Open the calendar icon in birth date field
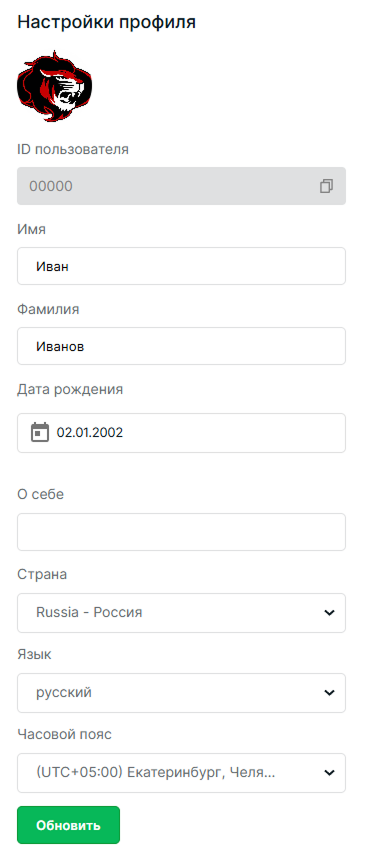Screen dimensions: 374x850 tap(40, 433)
